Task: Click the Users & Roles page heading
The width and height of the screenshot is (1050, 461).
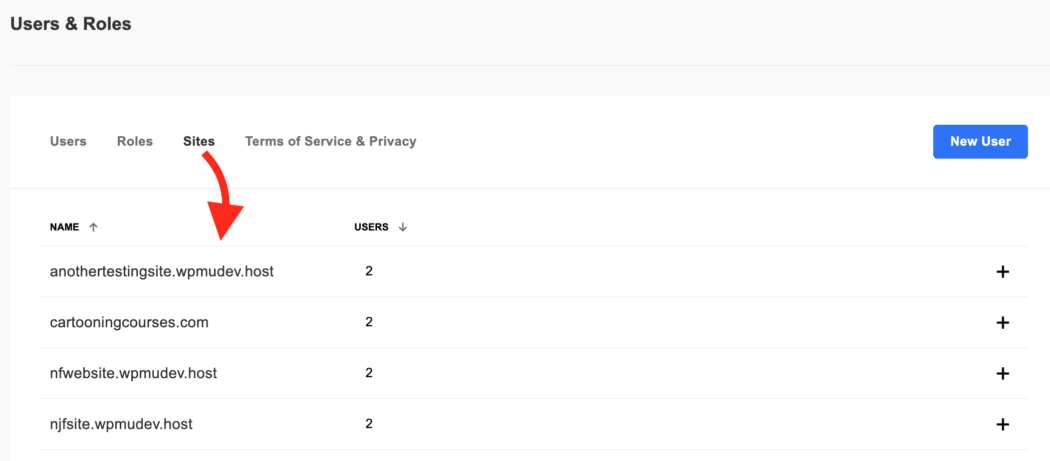Action: (x=70, y=23)
